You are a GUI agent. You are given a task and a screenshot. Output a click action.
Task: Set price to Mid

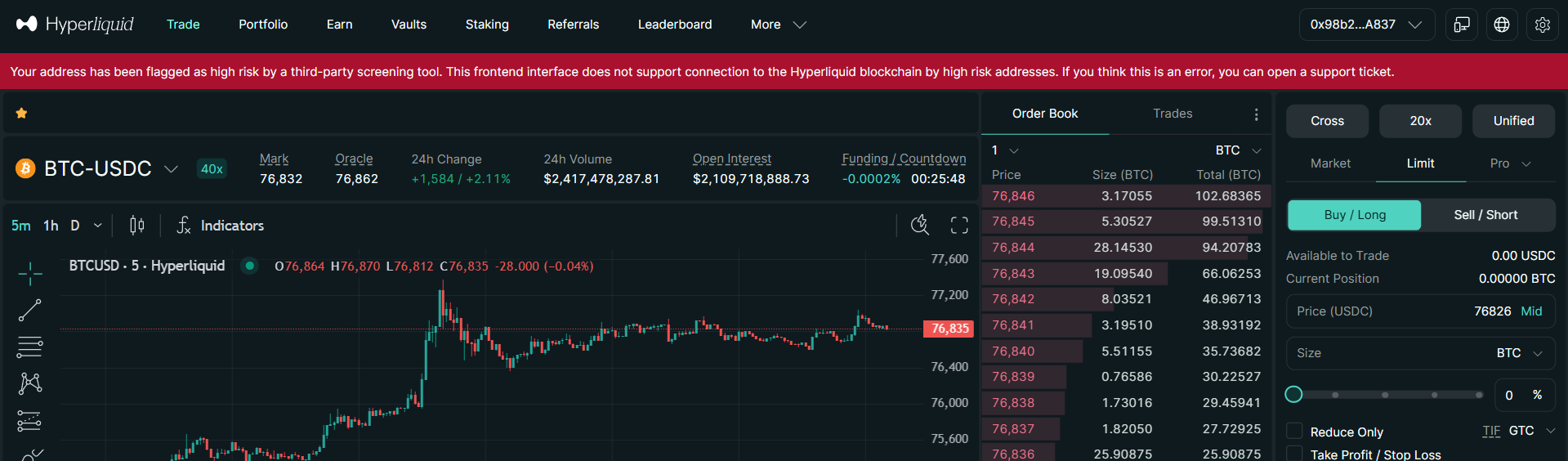point(1531,311)
